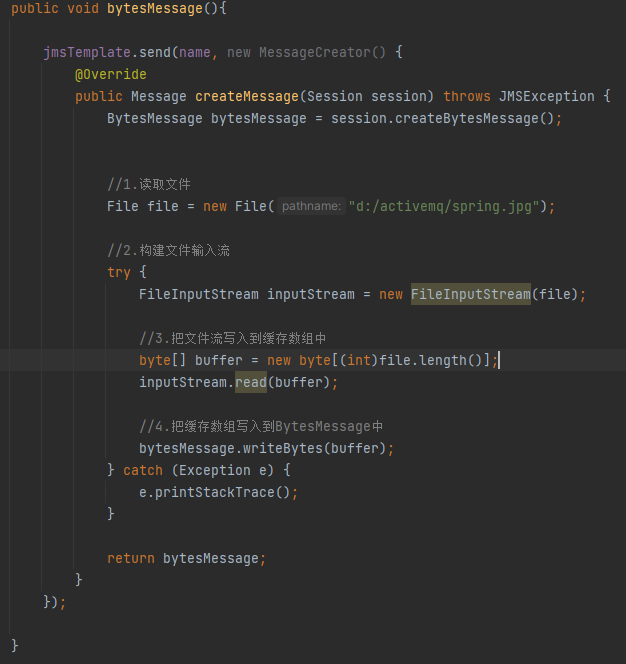626x664 pixels.
Task: Click the bytesMessage method name in the declaration
Action: pyautogui.click(x=154, y=8)
